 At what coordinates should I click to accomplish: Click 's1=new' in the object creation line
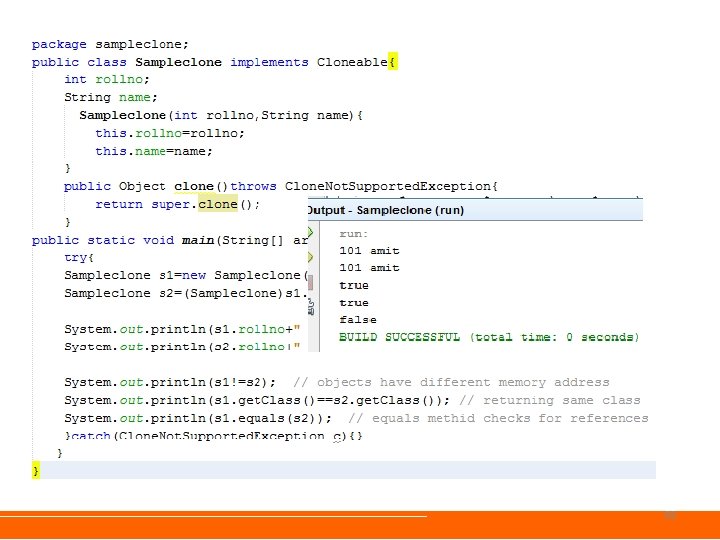pos(182,276)
